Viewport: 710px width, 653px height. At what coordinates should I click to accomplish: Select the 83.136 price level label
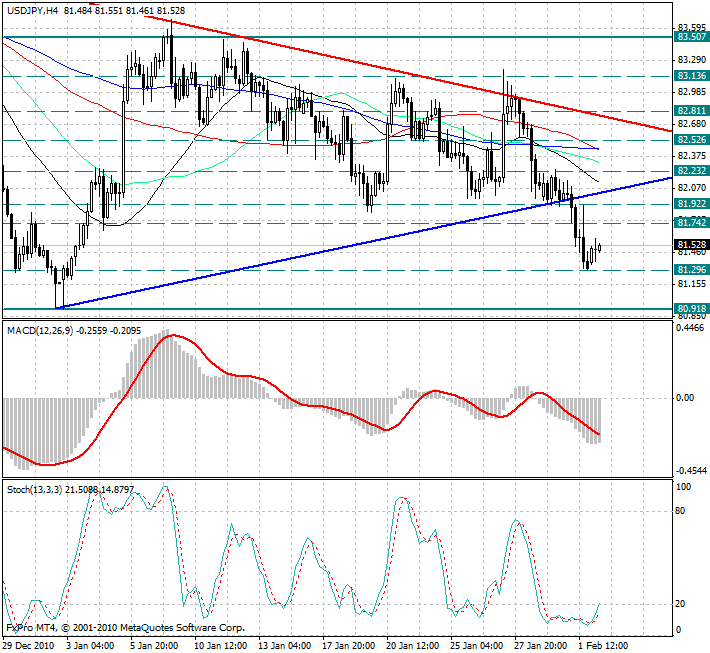pos(690,76)
